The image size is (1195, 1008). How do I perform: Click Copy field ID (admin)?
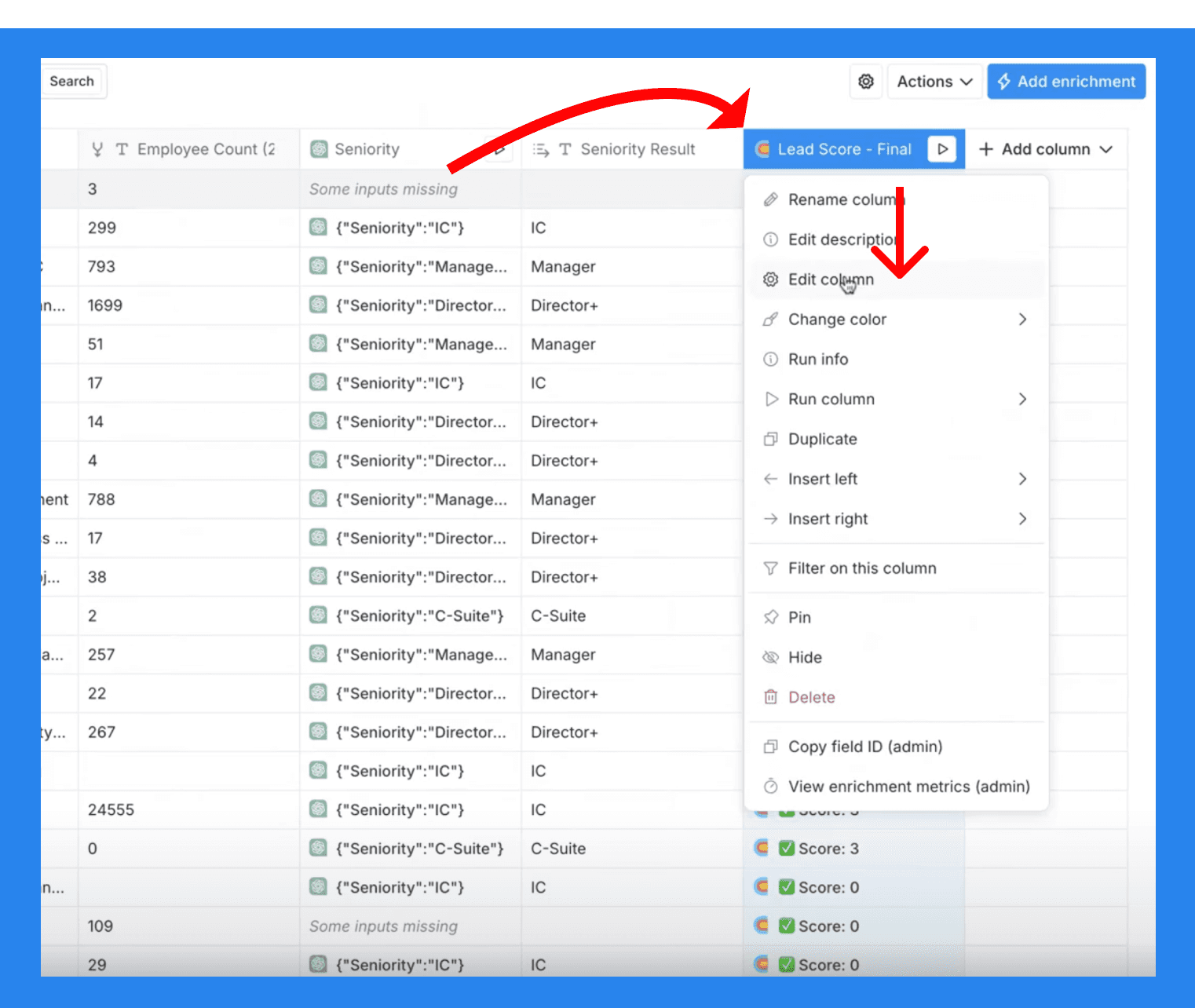[x=897, y=747]
